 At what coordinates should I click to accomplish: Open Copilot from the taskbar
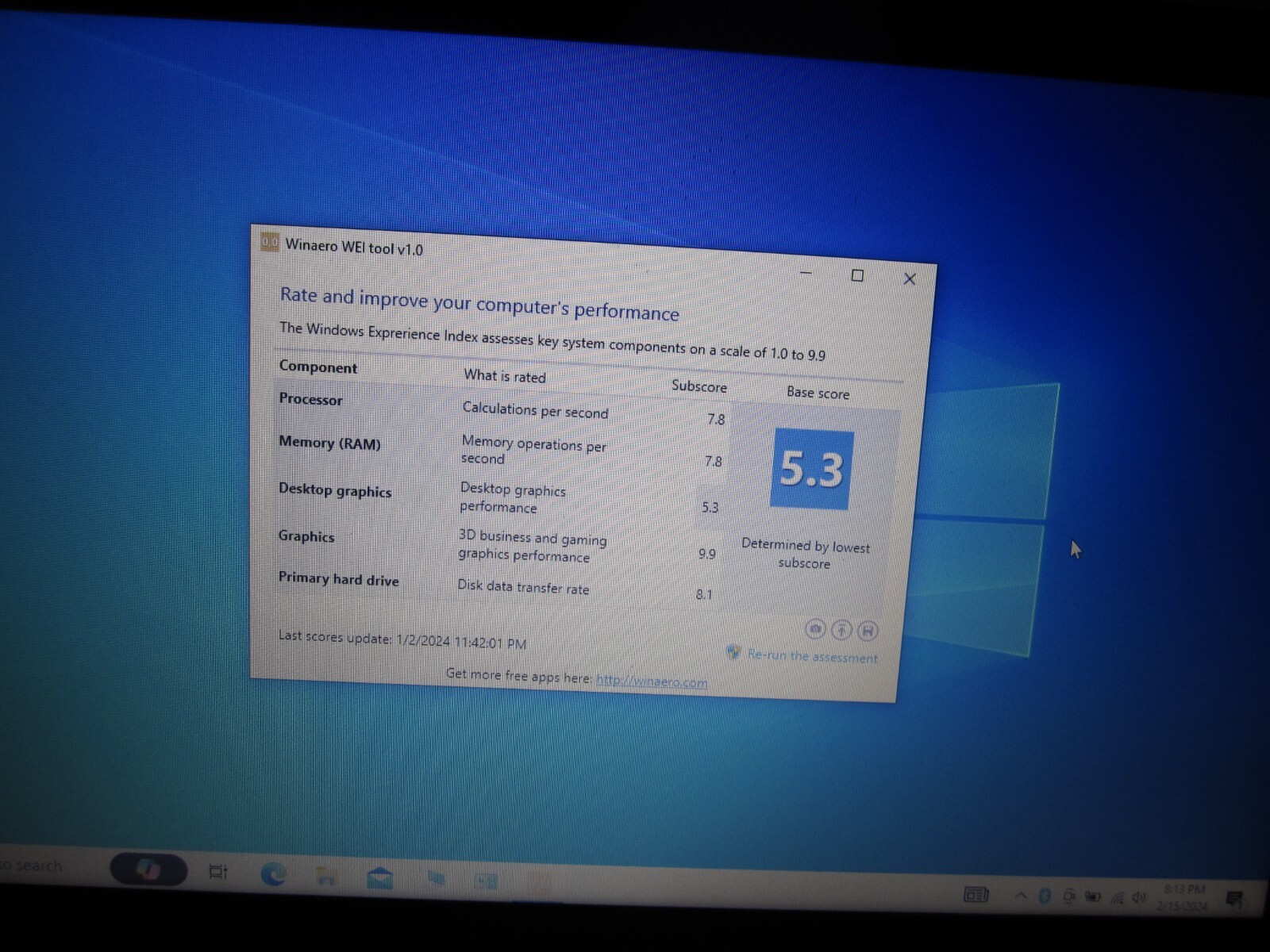(x=148, y=869)
